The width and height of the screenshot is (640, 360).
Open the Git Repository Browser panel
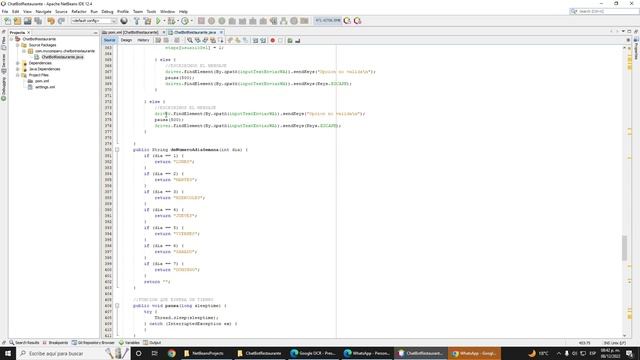93,343
